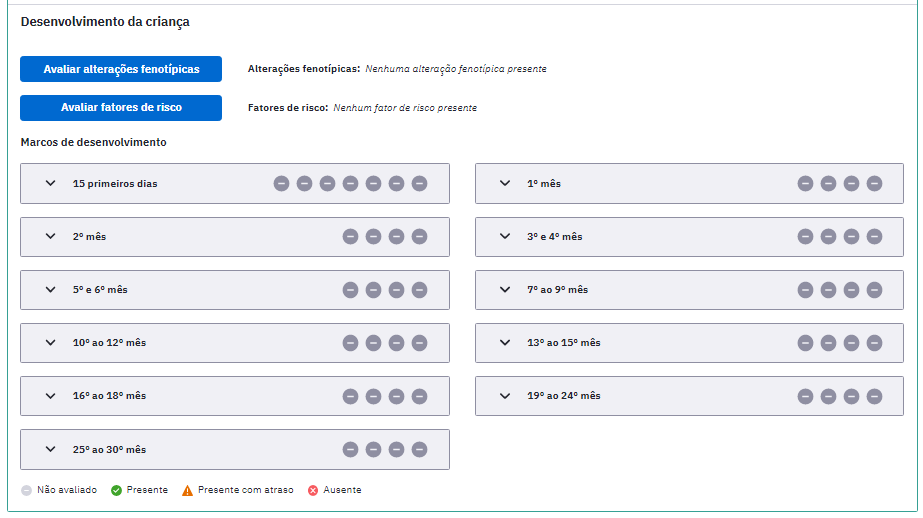Click the red Ausente legend icon
This screenshot has width=923, height=518.
[313, 490]
